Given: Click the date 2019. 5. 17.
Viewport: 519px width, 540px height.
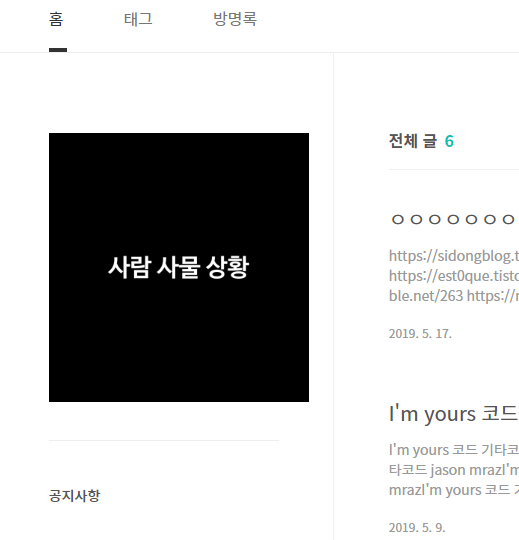Looking at the screenshot, I should click(x=420, y=333).
